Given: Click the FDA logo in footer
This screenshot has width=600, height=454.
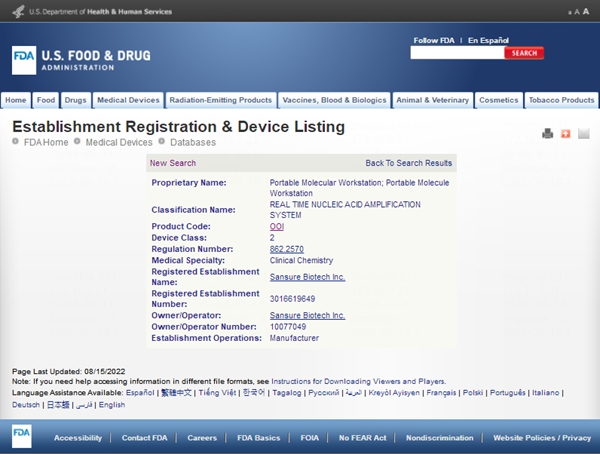Looking at the screenshot, I should point(22,437).
